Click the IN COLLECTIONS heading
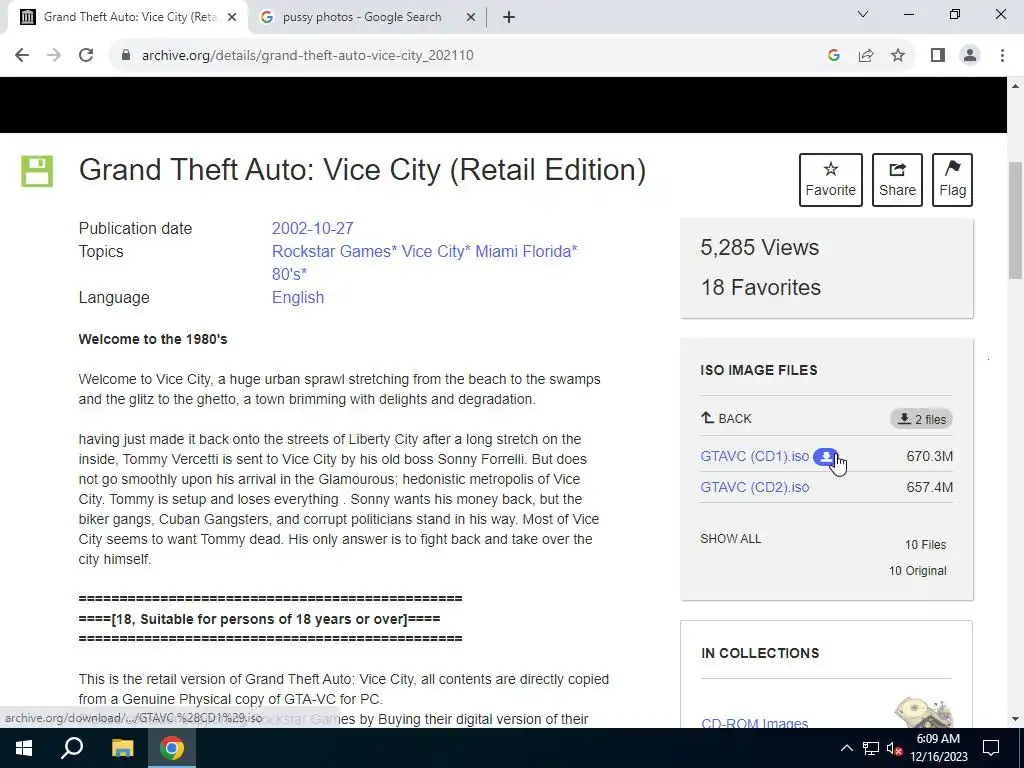1024x768 pixels. click(x=760, y=653)
